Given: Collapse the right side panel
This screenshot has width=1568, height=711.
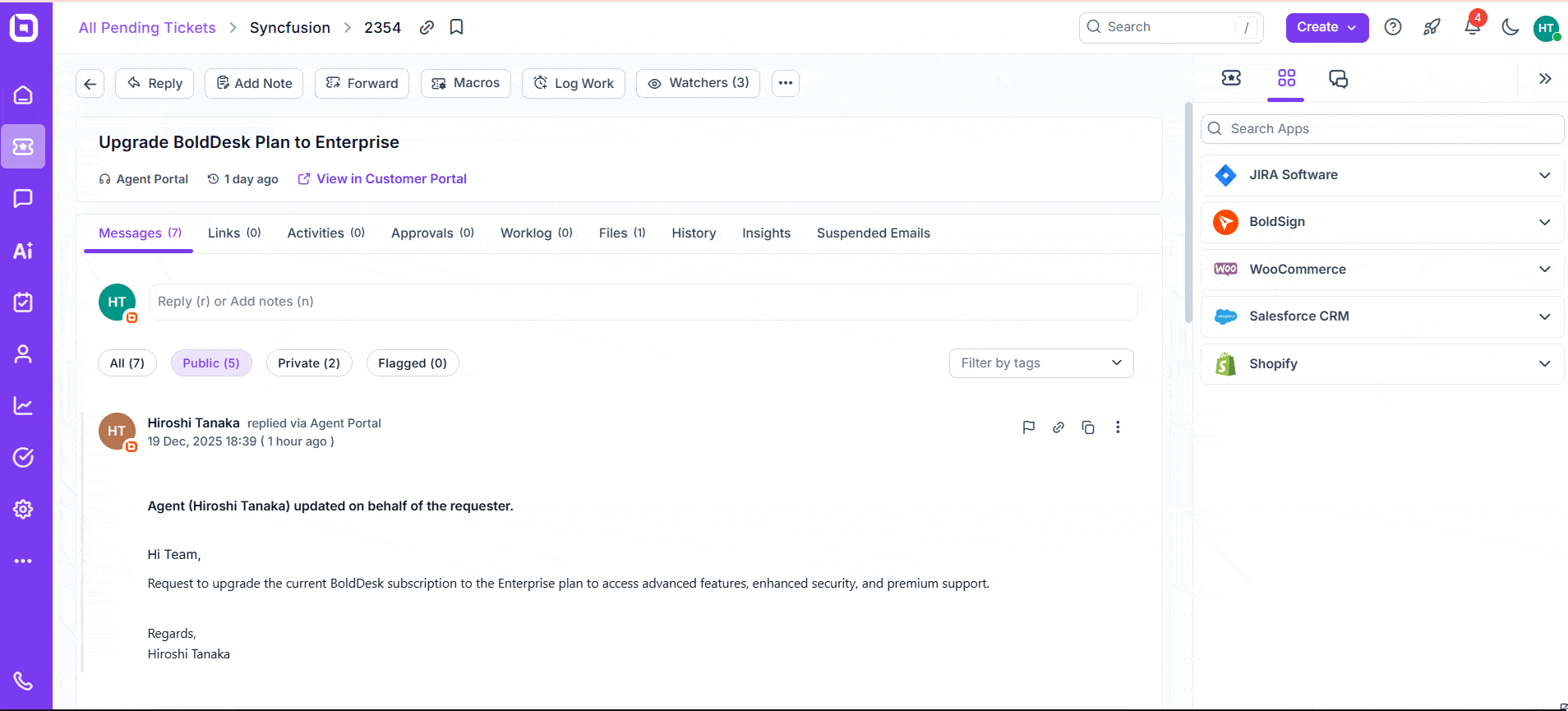Looking at the screenshot, I should (1545, 79).
